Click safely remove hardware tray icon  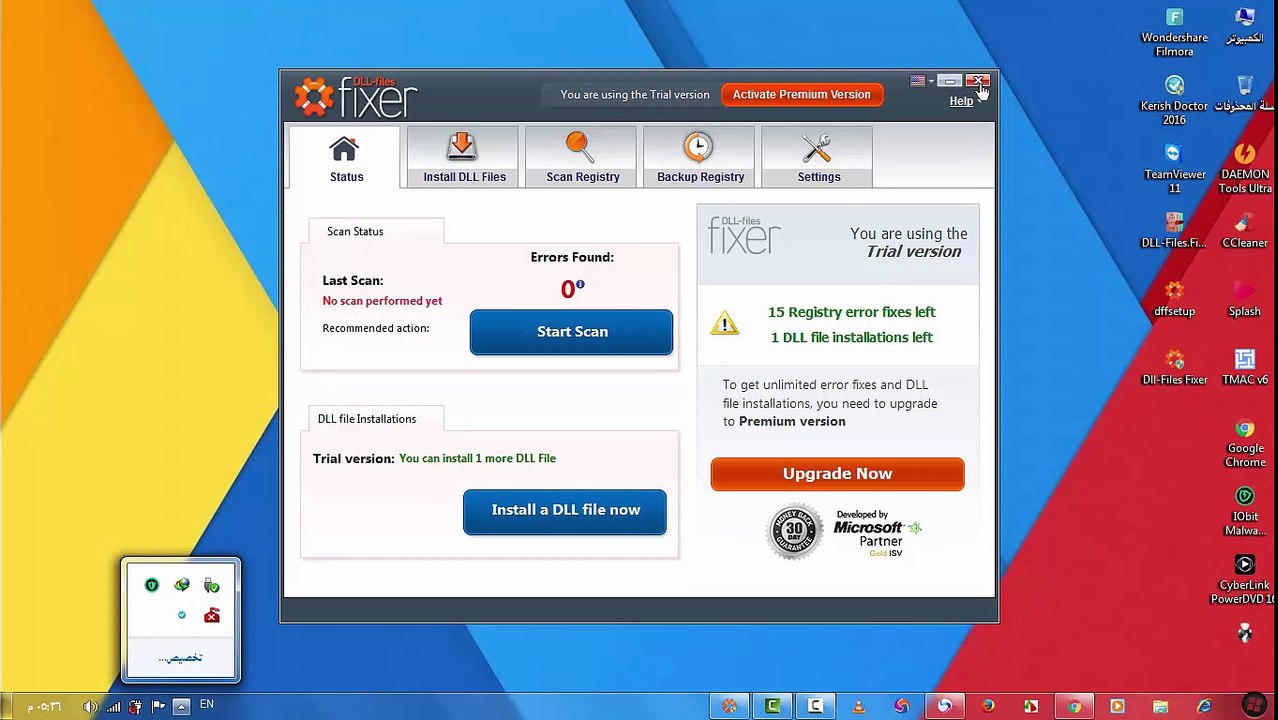click(x=211, y=585)
